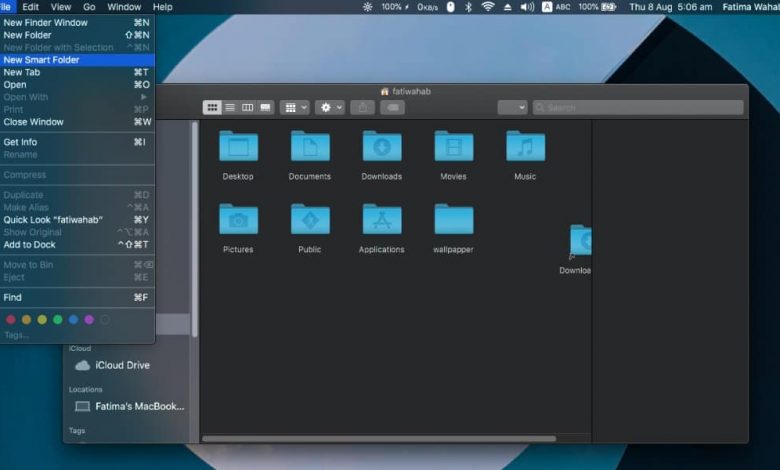This screenshot has height=470, width=780.
Task: Click the date and time clock
Action: [671, 7]
